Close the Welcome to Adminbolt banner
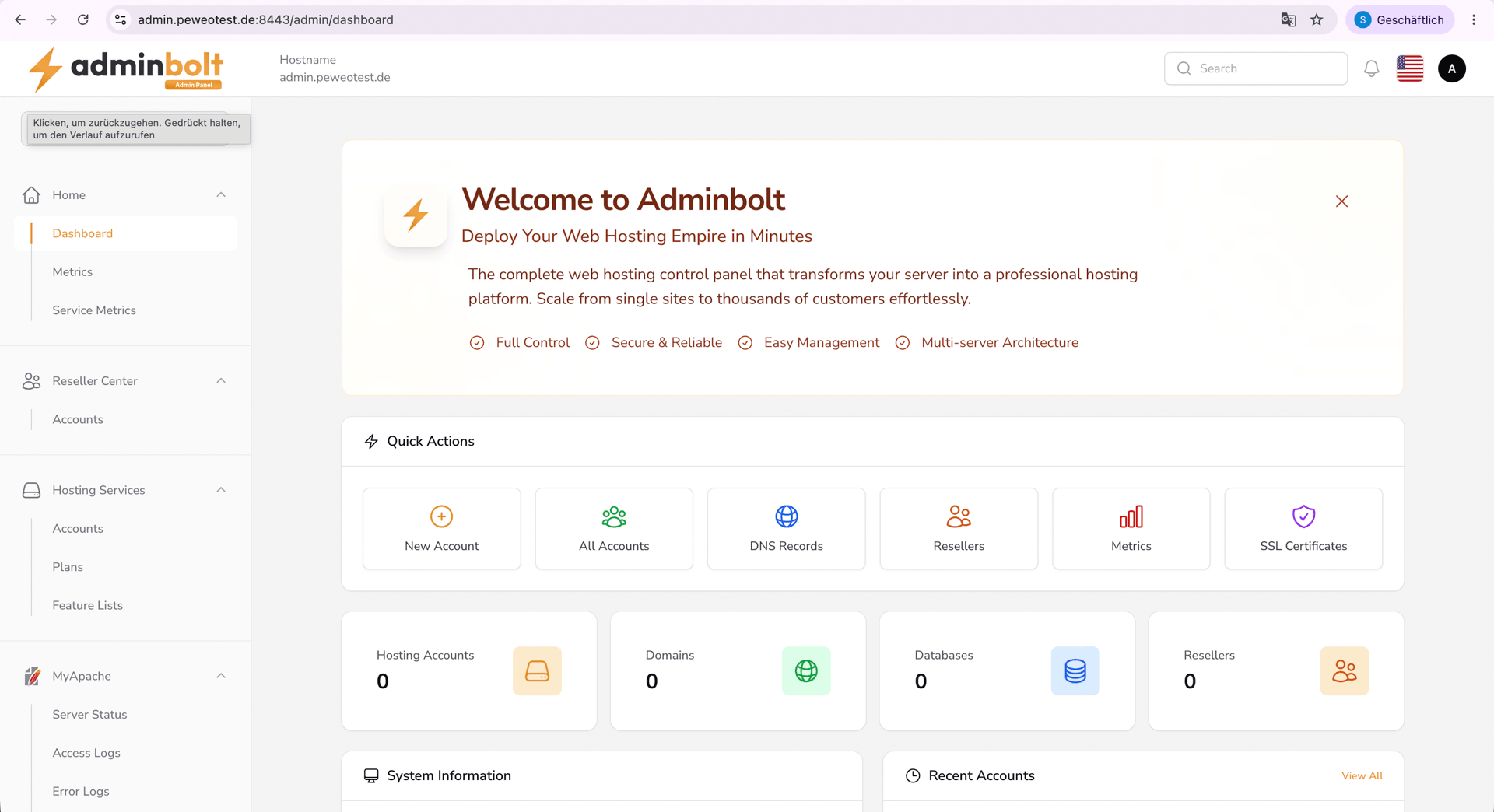The image size is (1494, 812). [1341, 201]
